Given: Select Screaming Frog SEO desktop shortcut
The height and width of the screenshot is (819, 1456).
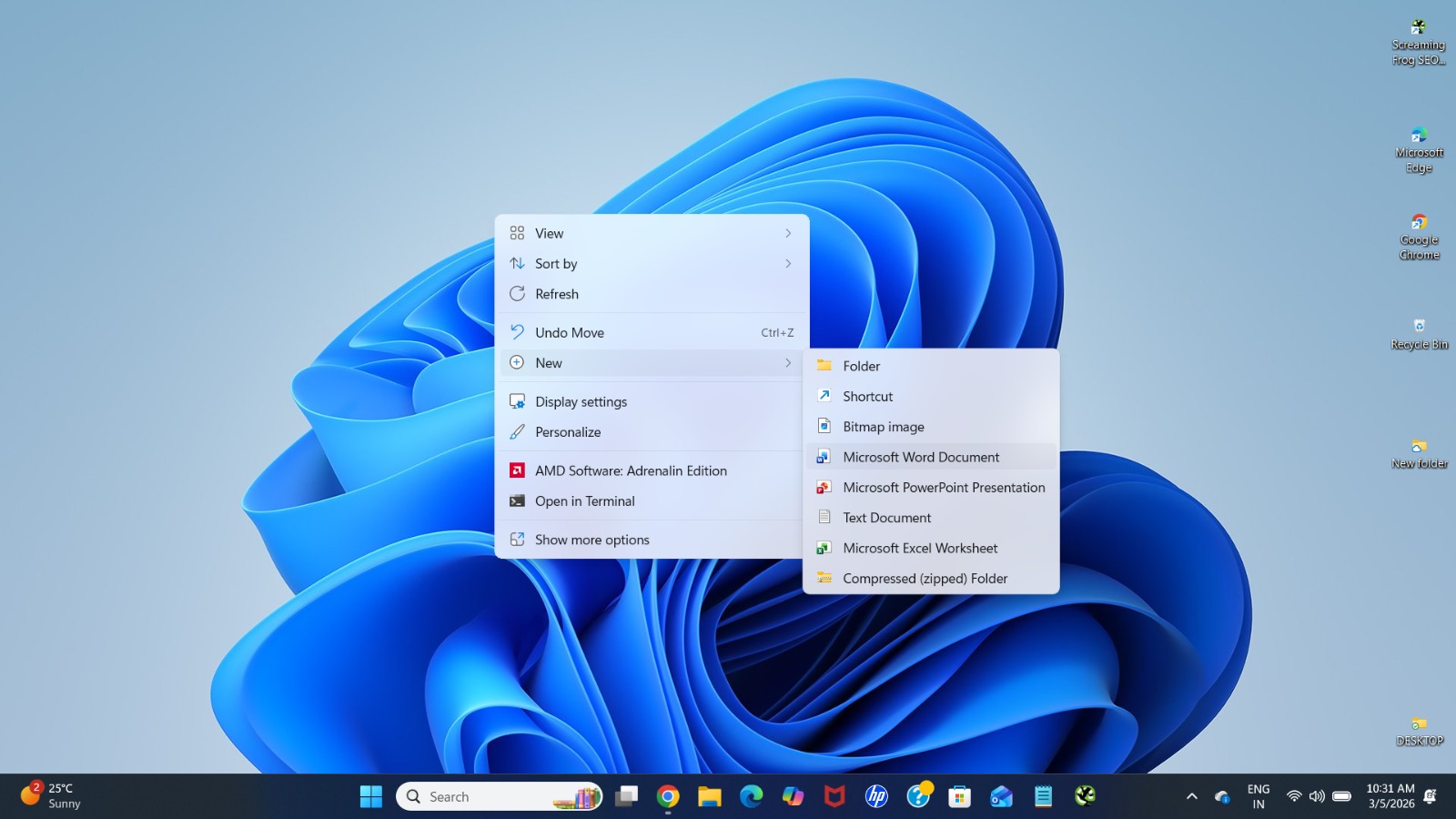Looking at the screenshot, I should point(1418,42).
